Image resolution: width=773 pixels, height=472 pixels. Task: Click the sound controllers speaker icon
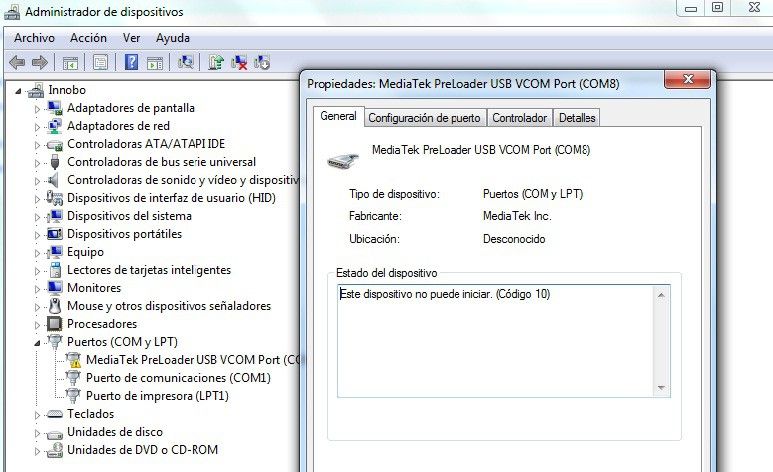[x=53, y=180]
